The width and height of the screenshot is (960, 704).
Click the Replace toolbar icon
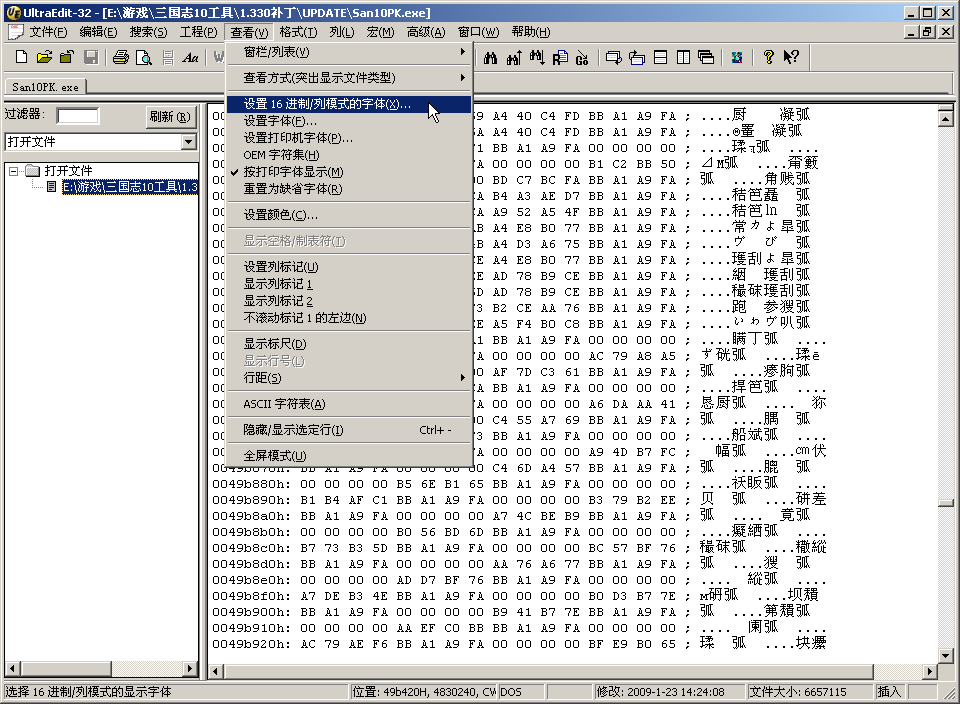560,58
